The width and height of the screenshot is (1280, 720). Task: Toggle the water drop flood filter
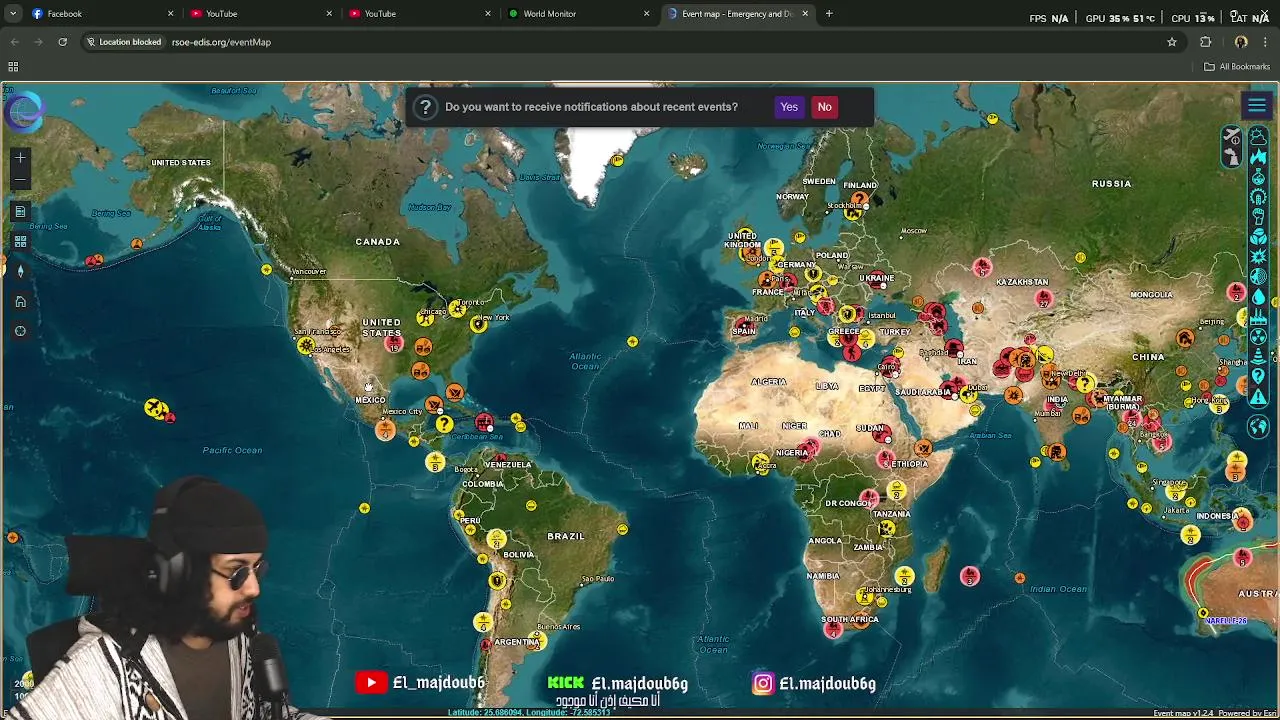(1259, 296)
